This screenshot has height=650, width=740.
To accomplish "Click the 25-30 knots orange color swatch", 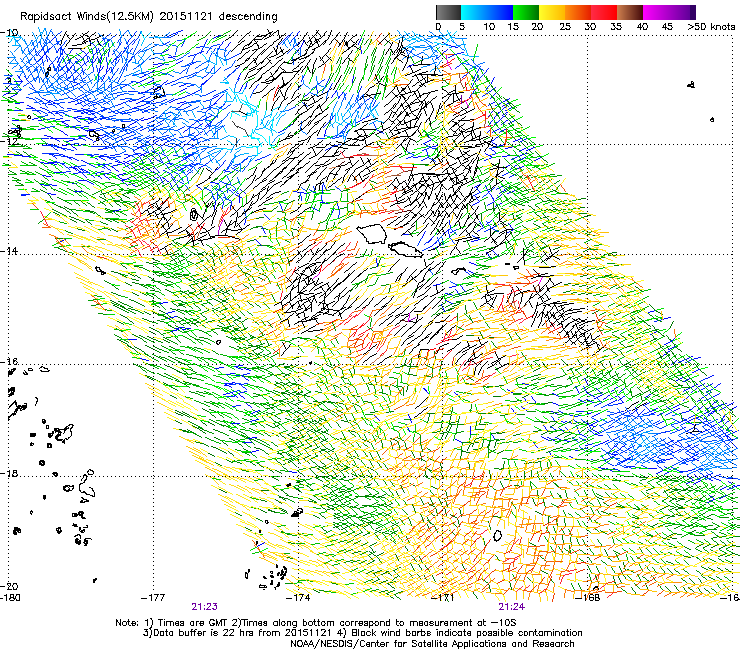I will [578, 12].
